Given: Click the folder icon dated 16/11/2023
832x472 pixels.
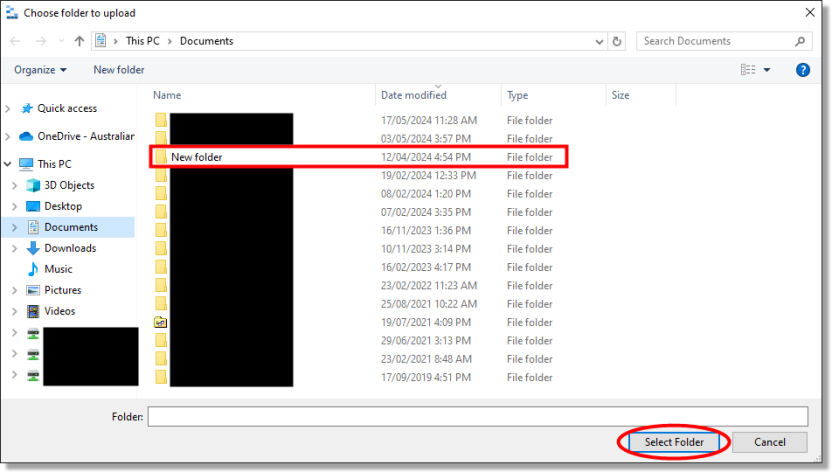Looking at the screenshot, I should click(161, 230).
